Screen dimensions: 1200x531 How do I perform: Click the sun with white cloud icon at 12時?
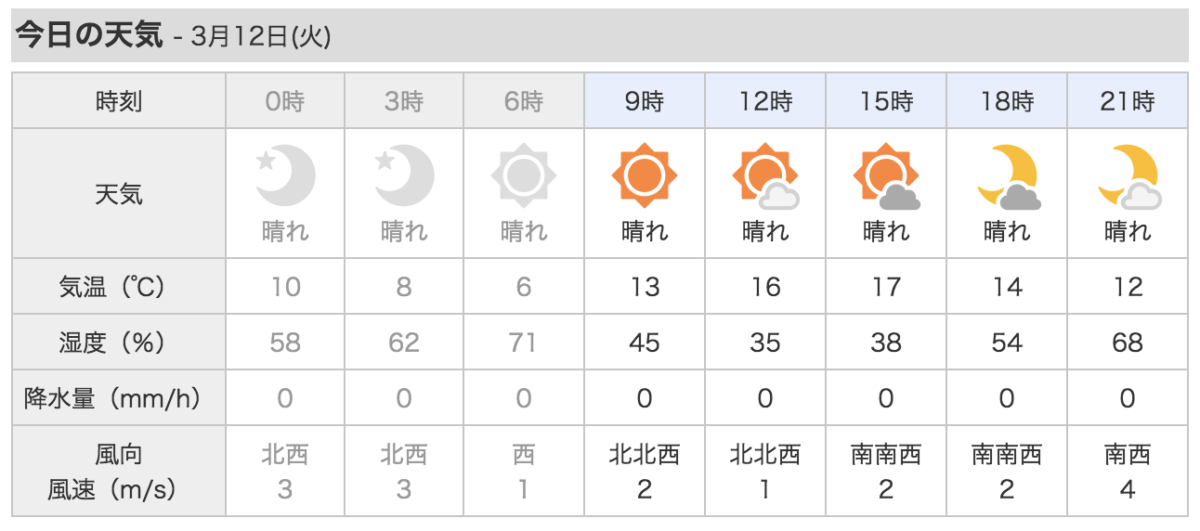tap(765, 177)
